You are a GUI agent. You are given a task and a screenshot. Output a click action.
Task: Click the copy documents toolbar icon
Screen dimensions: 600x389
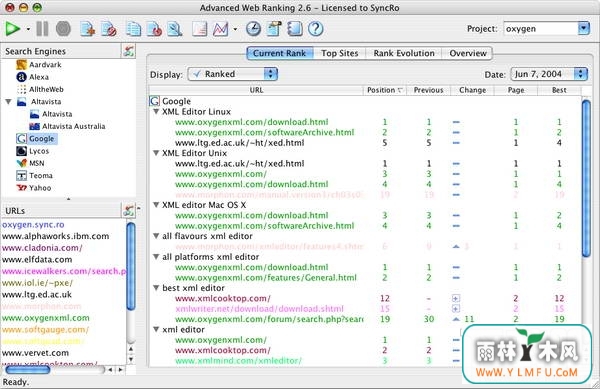tap(134, 29)
